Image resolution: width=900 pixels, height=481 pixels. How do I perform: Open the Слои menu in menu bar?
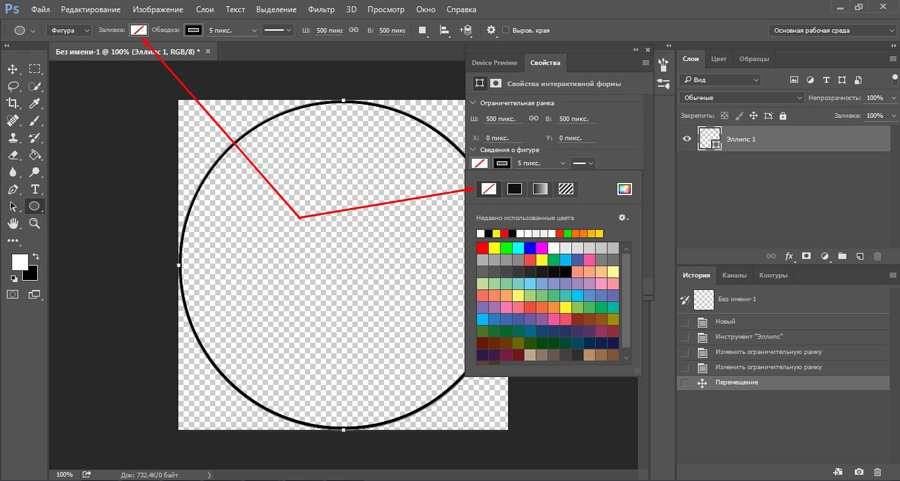[204, 9]
